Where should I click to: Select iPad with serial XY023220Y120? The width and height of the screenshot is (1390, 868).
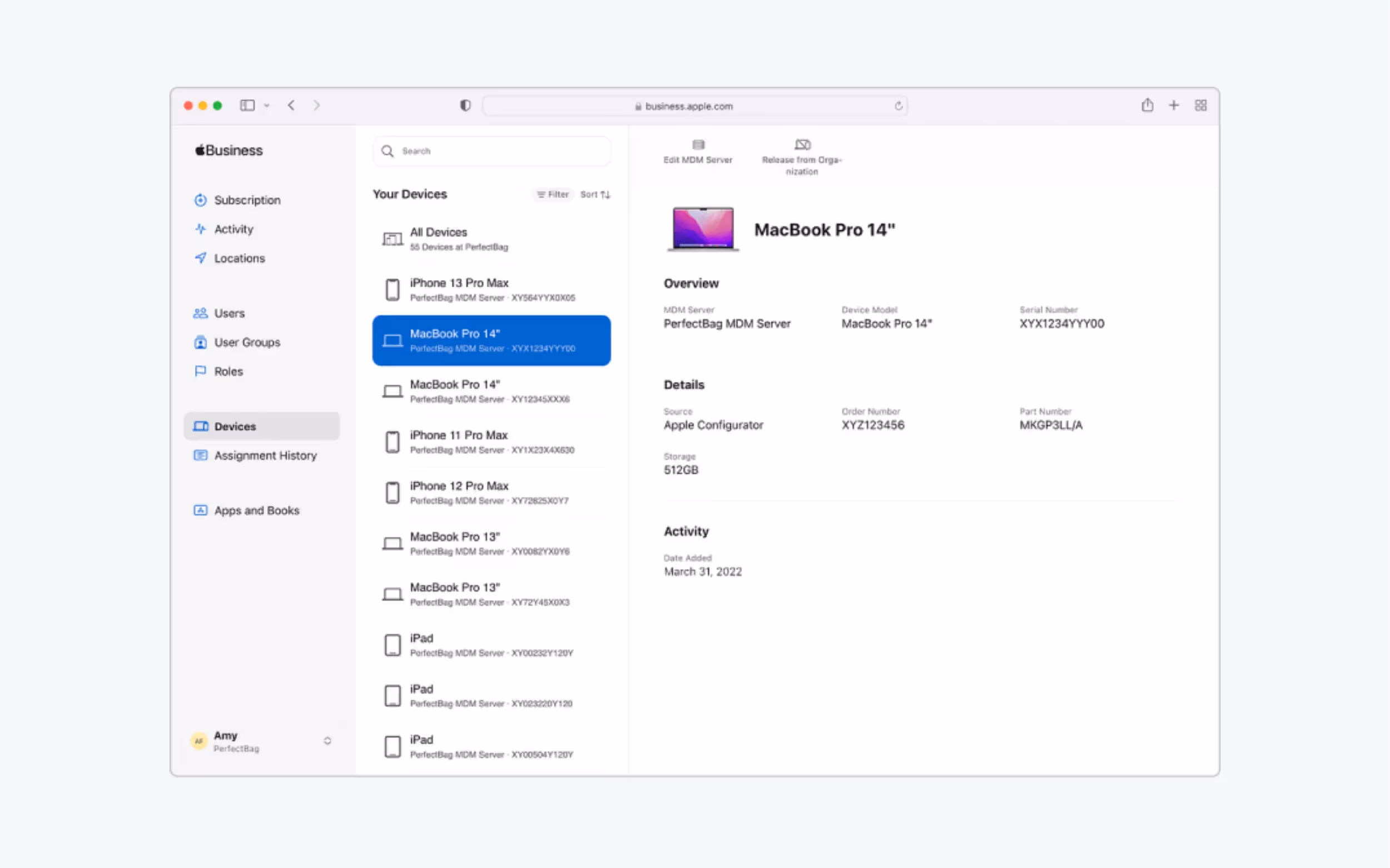click(x=492, y=696)
